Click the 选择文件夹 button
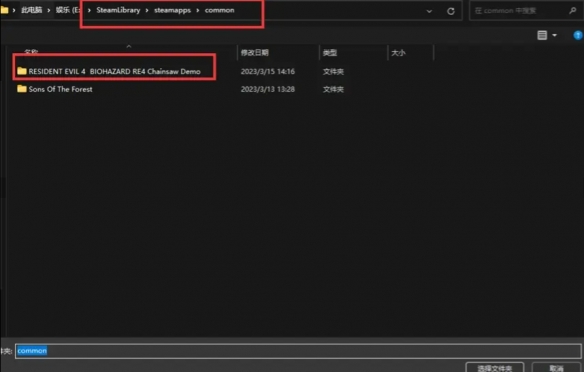The image size is (584, 372). [495, 368]
